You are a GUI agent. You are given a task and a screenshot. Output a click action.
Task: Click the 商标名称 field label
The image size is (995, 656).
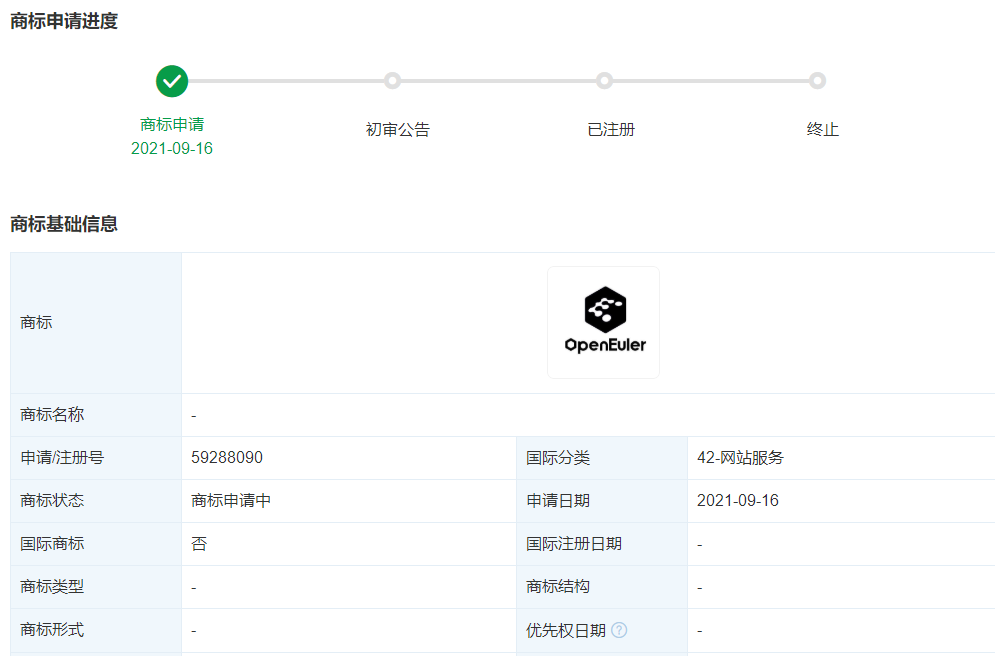(x=52, y=415)
